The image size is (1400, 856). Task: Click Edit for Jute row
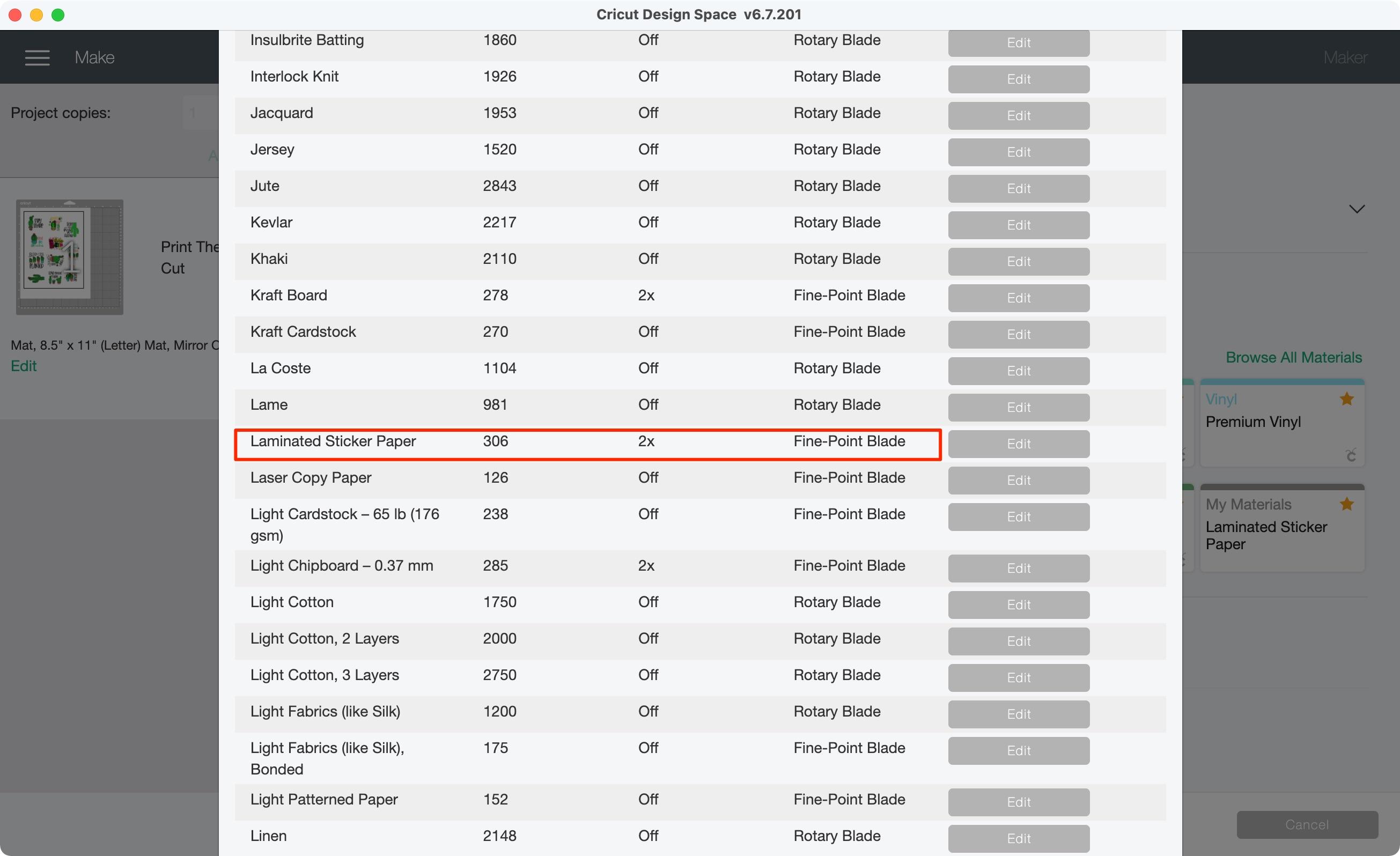coord(1019,188)
